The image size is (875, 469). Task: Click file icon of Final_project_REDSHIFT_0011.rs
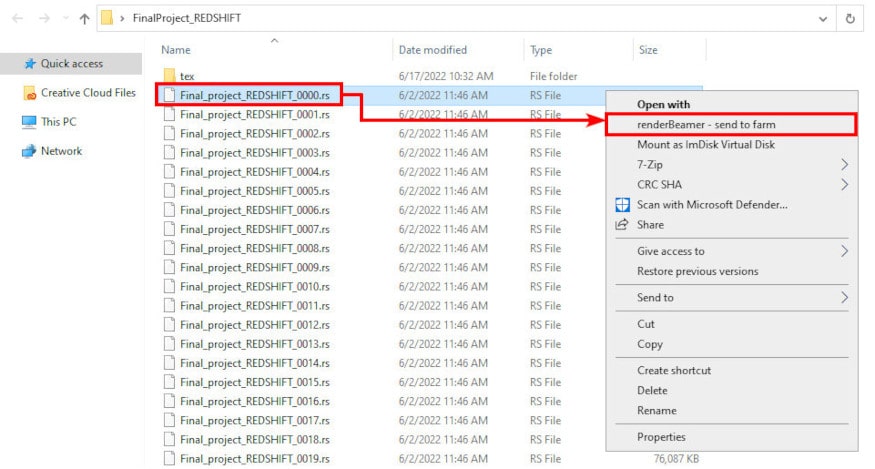pos(169,305)
